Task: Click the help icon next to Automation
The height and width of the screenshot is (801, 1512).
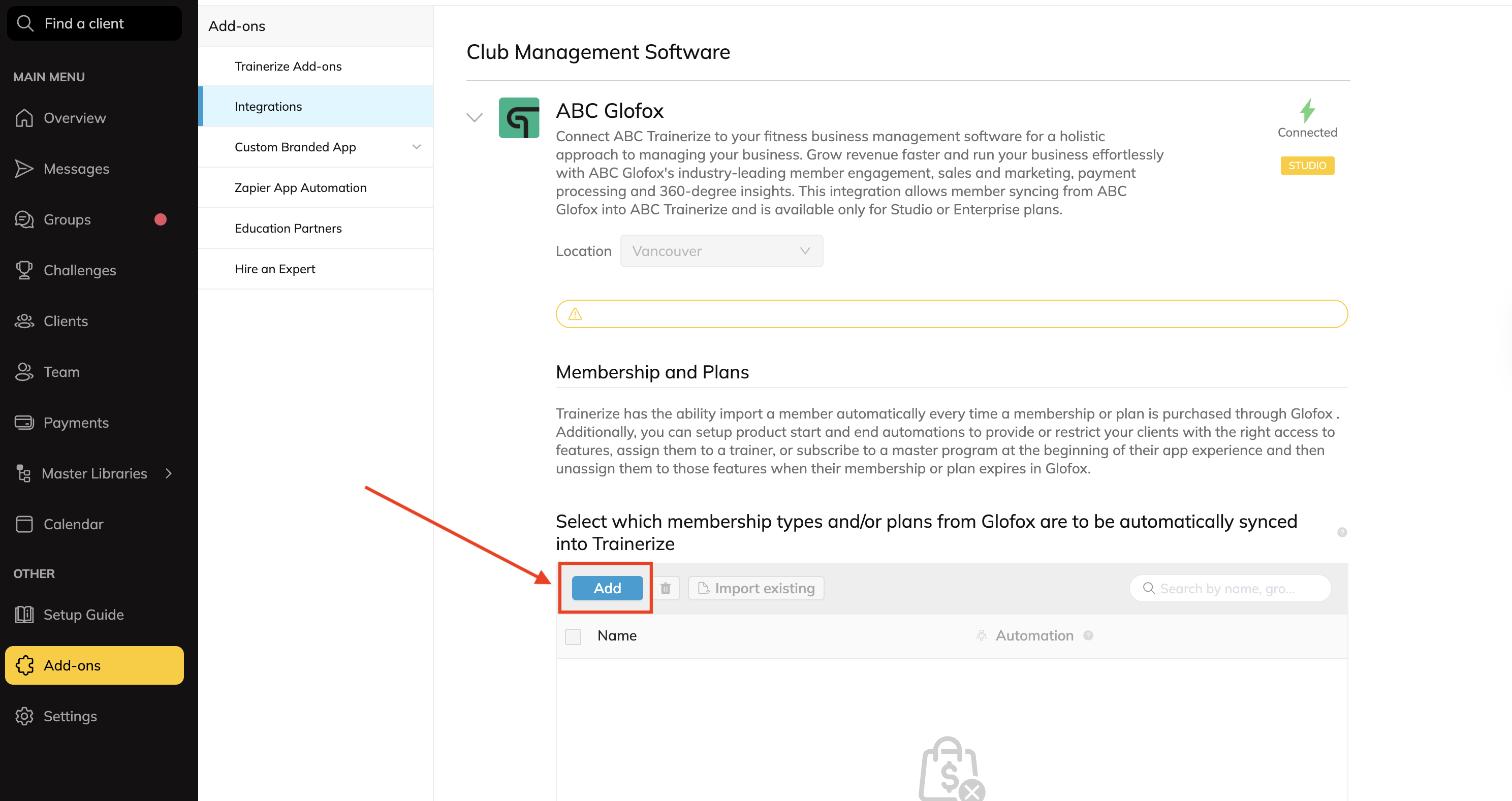Action: [x=1088, y=635]
